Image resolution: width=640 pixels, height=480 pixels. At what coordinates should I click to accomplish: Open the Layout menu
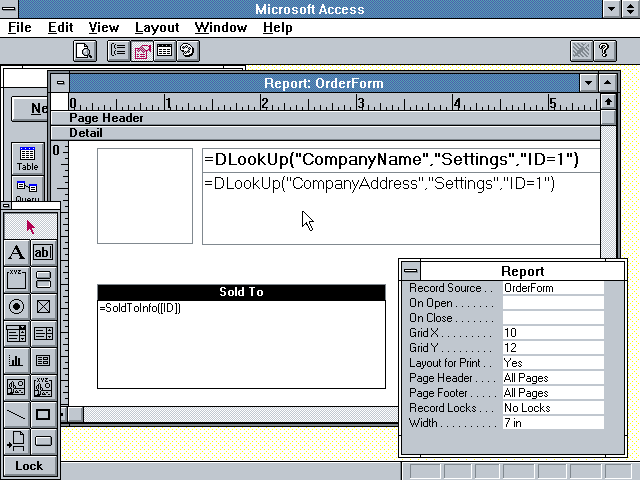pos(157,28)
